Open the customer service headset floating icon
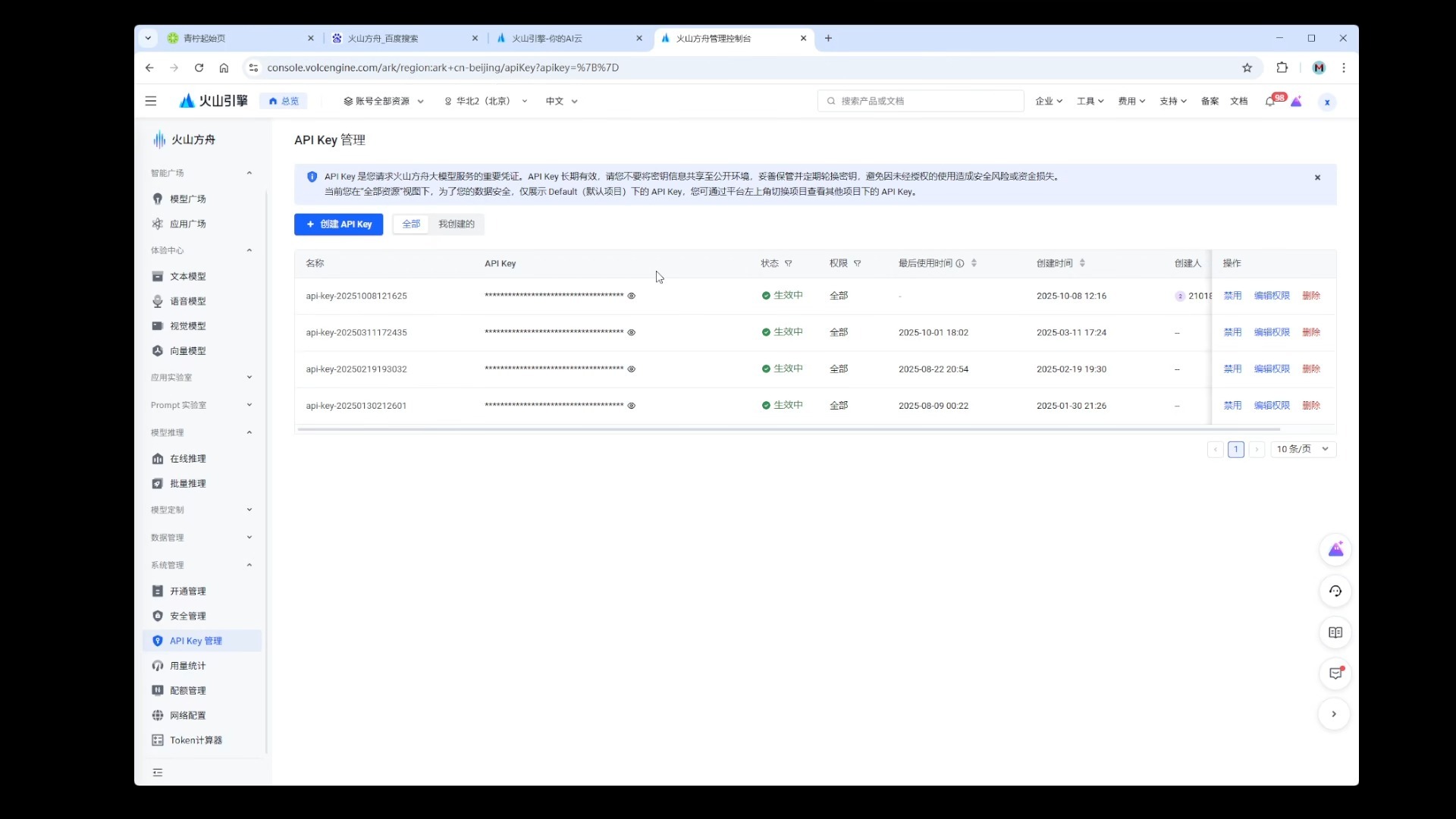Image resolution: width=1456 pixels, height=819 pixels. [1335, 591]
